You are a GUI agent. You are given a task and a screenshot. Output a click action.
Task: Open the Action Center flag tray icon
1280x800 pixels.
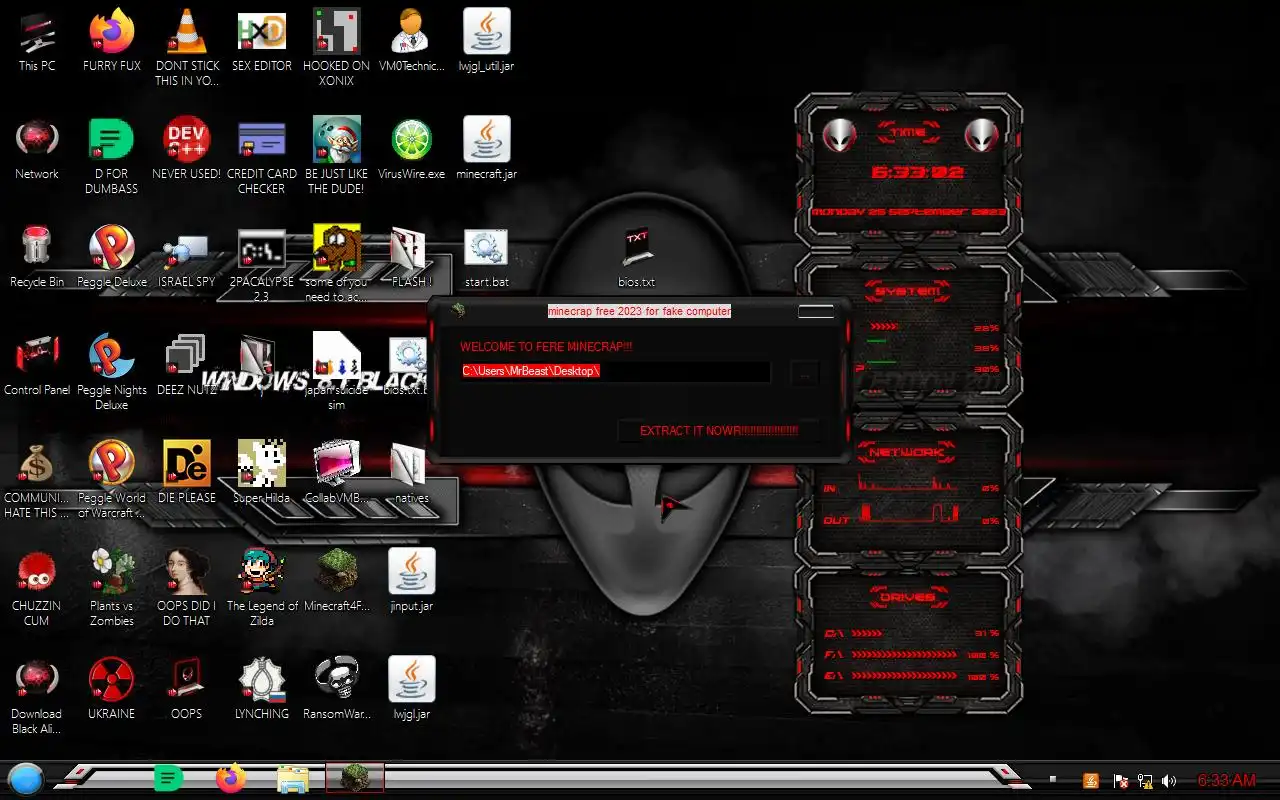coord(1122,780)
